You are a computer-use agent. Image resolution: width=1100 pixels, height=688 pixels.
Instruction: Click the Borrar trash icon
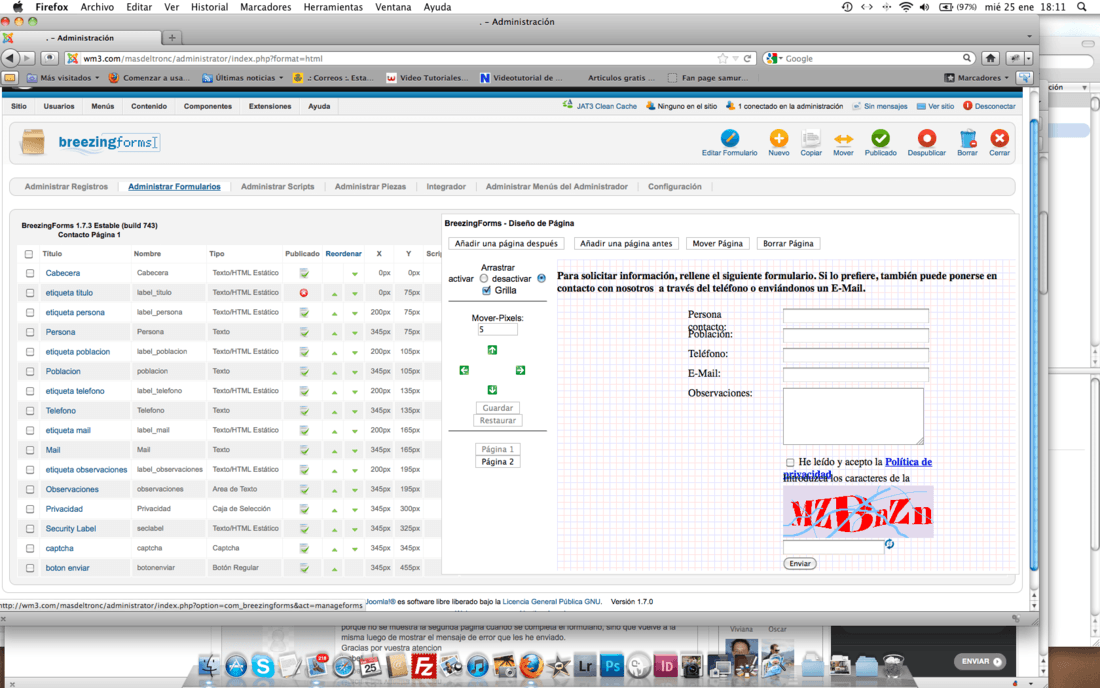967,137
